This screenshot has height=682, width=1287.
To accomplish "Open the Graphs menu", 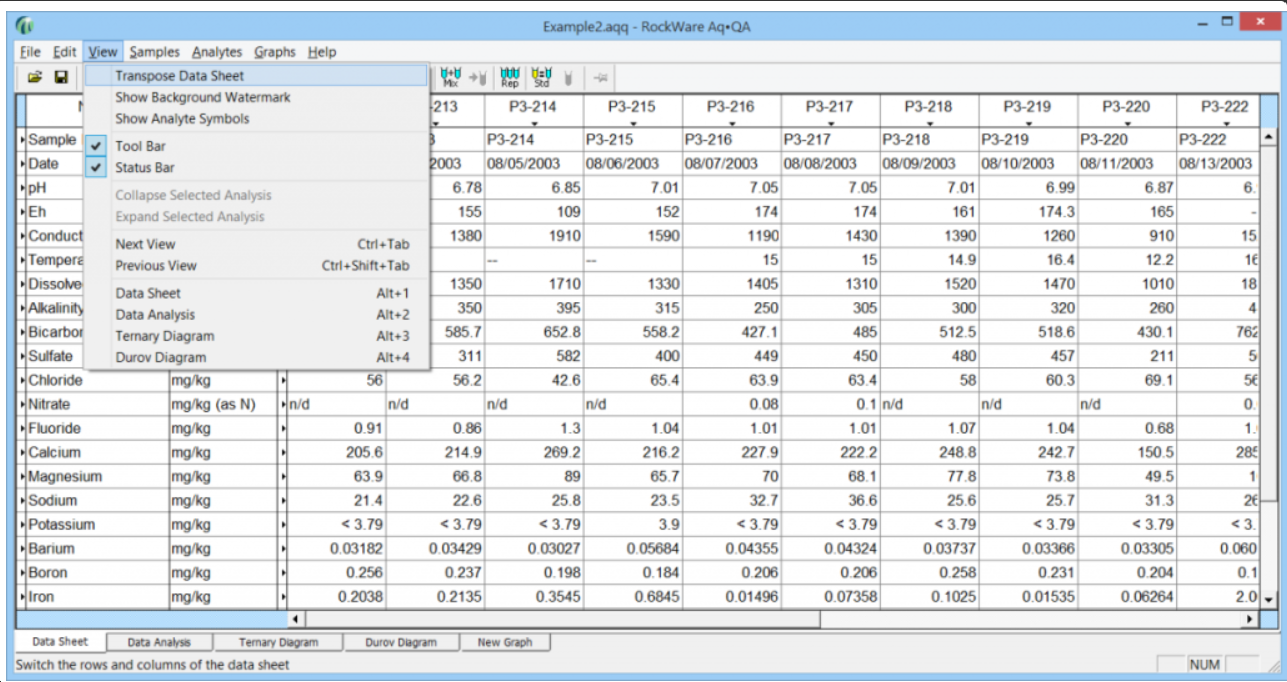I will point(275,51).
